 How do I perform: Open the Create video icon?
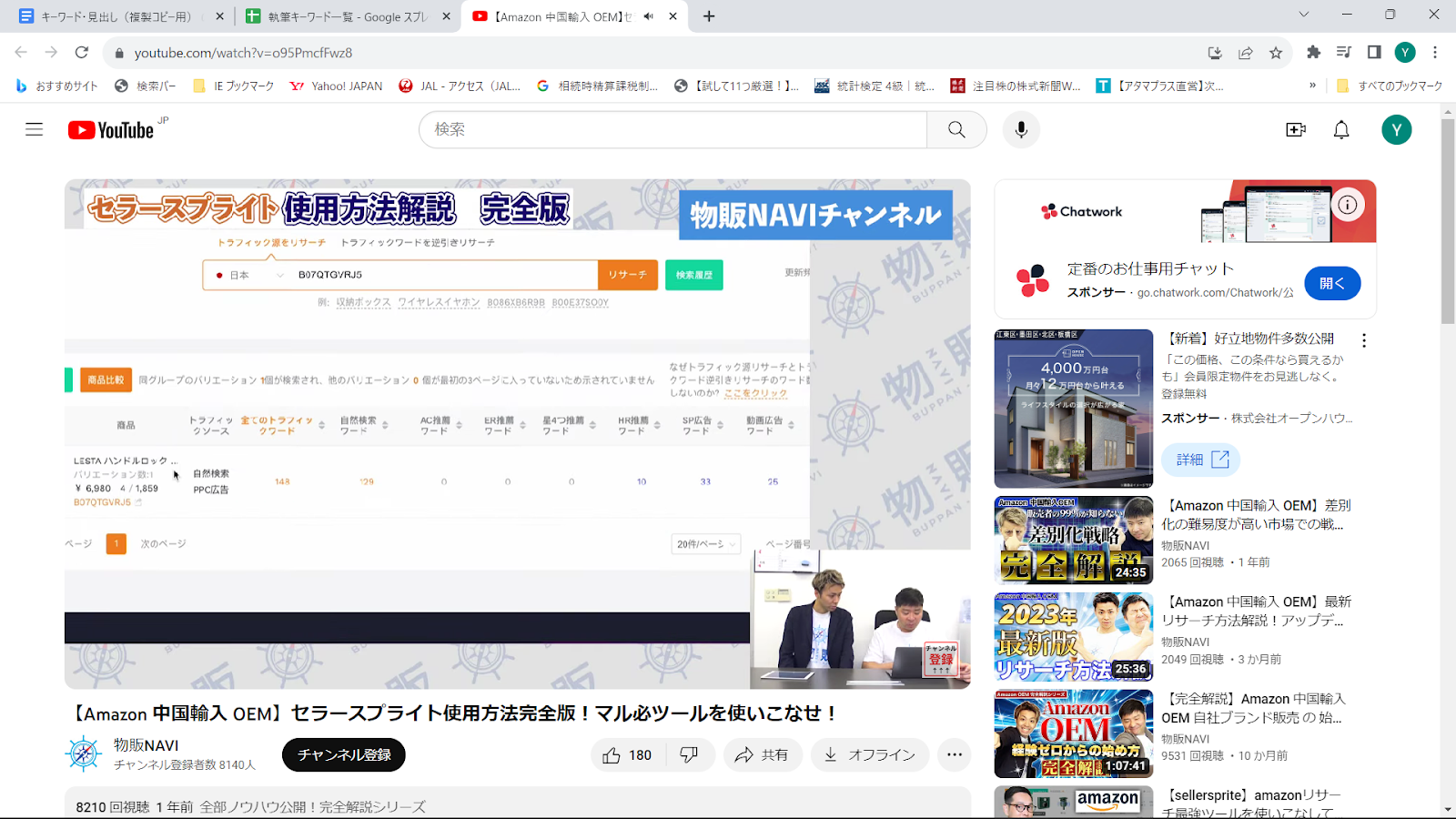[x=1296, y=129]
